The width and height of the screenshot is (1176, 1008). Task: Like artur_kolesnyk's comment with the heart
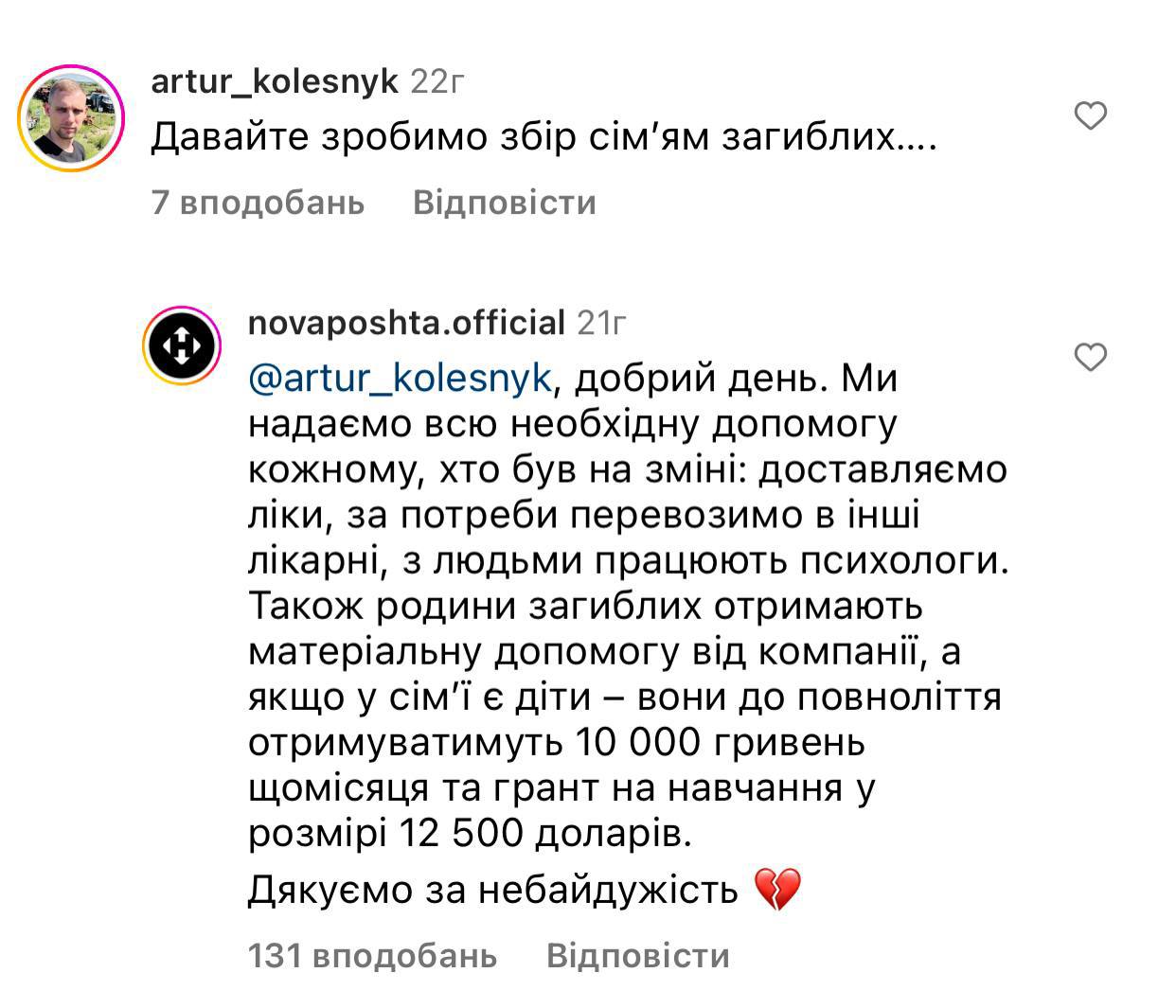[1092, 116]
